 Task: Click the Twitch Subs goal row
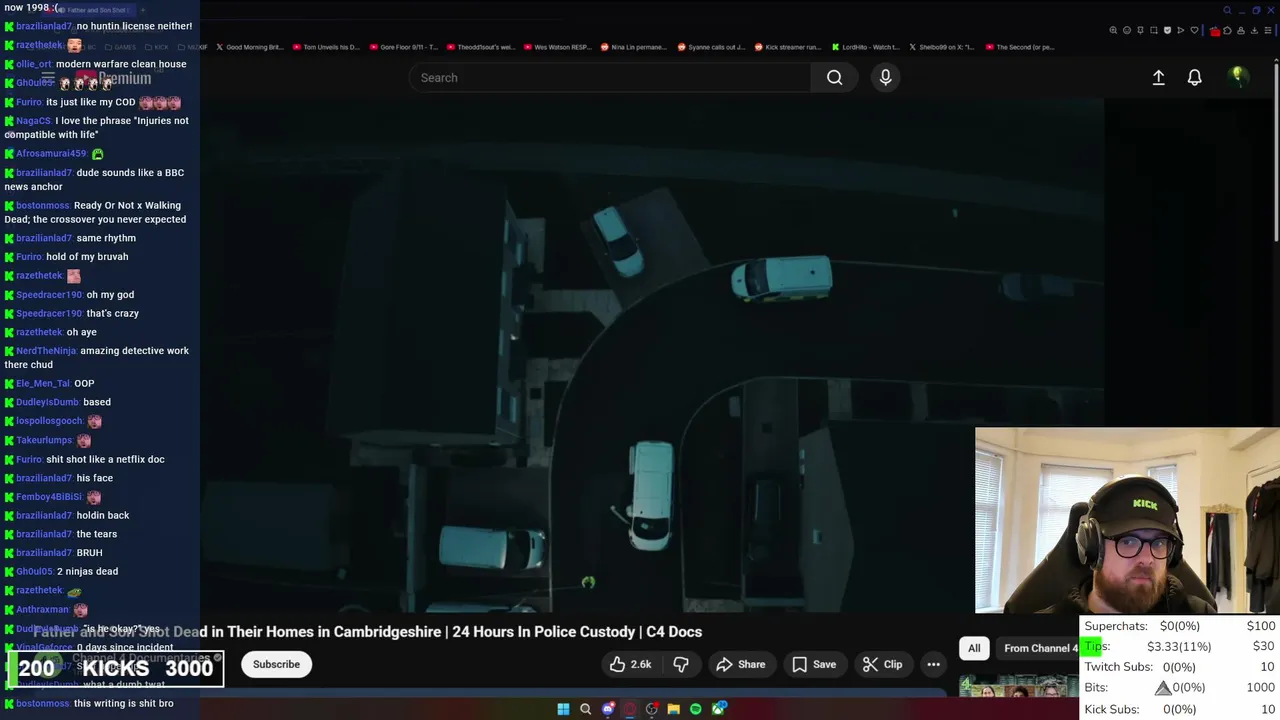[x=1180, y=667]
